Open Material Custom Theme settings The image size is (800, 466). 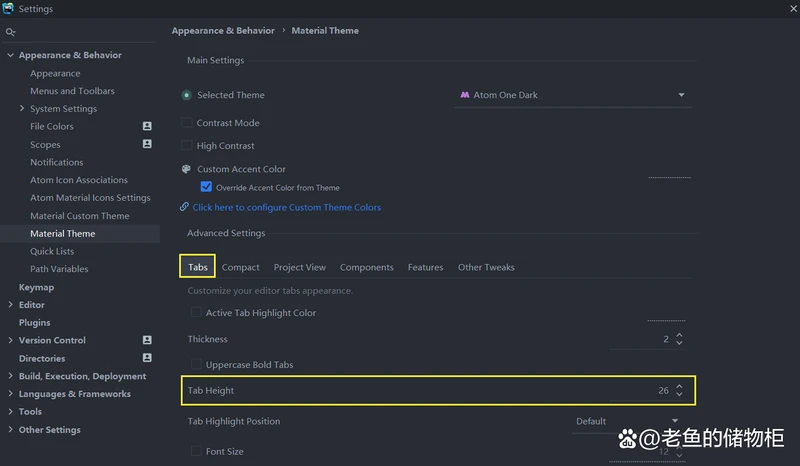click(80, 216)
